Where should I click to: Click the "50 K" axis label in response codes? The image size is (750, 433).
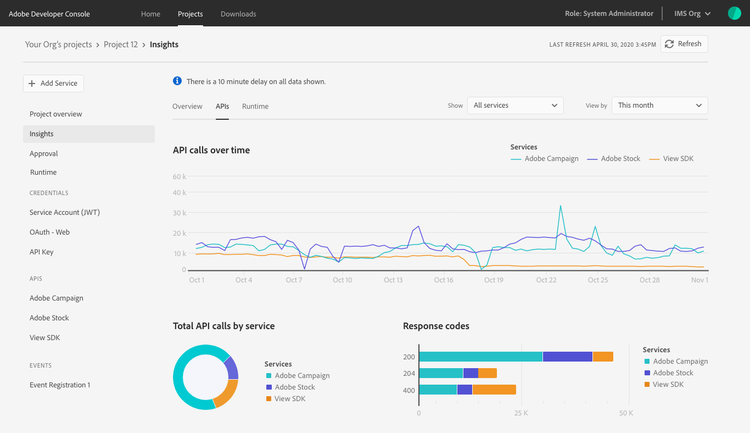tap(626, 413)
